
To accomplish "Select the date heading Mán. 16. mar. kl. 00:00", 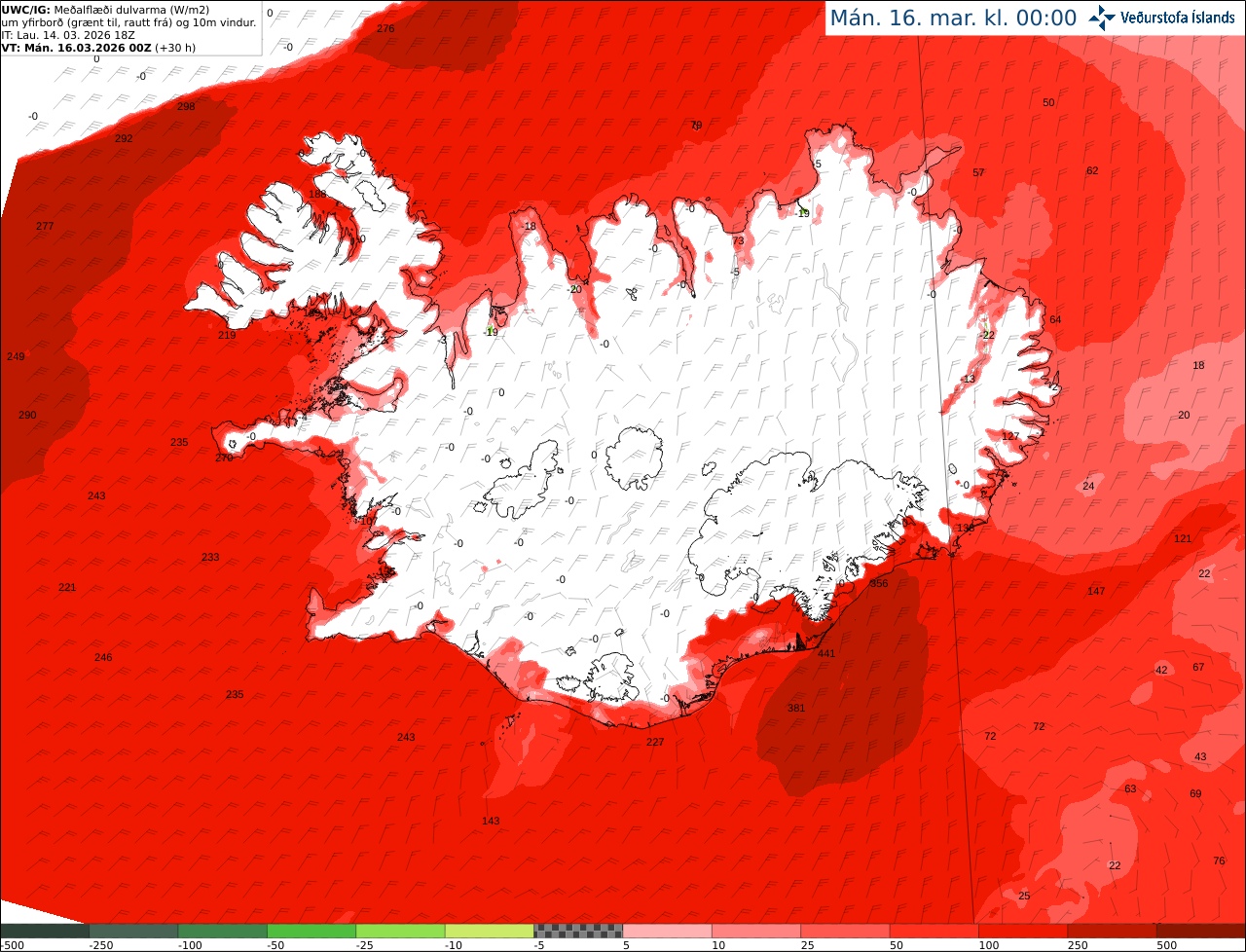I will (x=953, y=18).
